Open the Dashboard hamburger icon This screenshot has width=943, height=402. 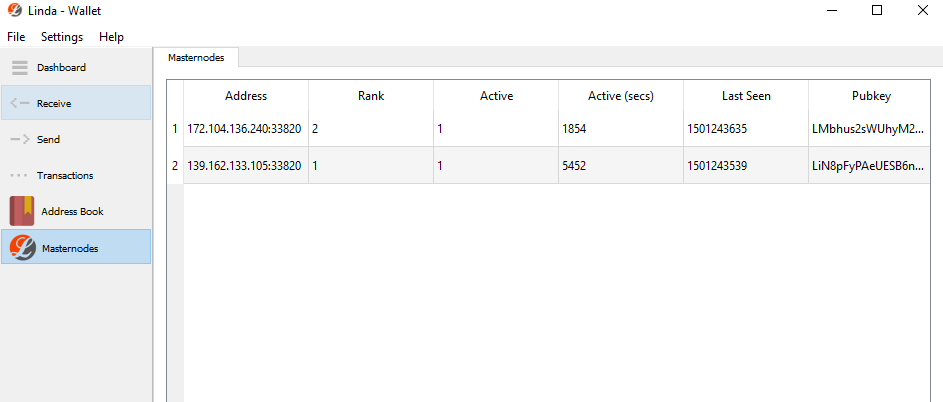(20, 67)
